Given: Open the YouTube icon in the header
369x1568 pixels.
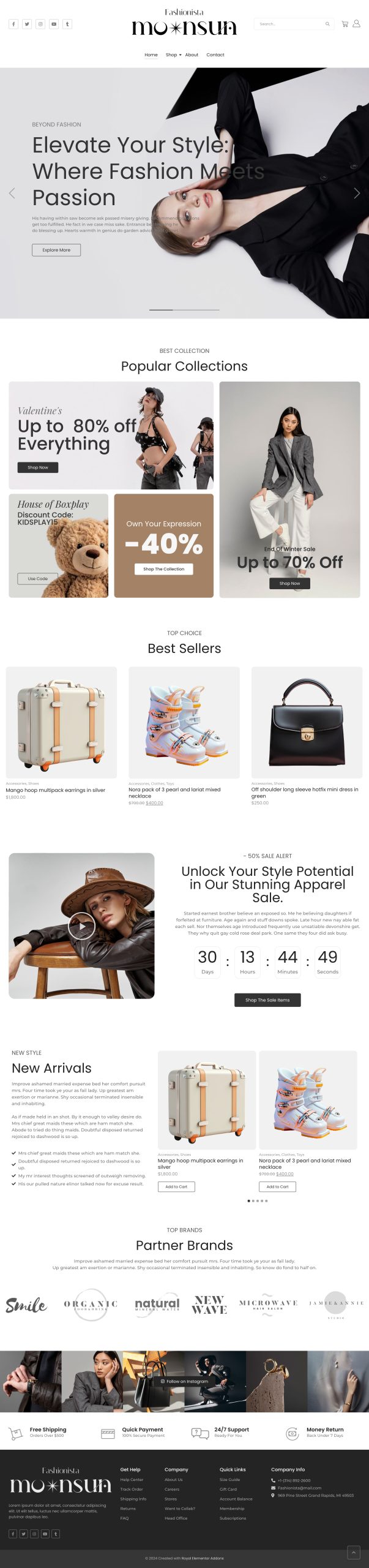Looking at the screenshot, I should pos(54,24).
